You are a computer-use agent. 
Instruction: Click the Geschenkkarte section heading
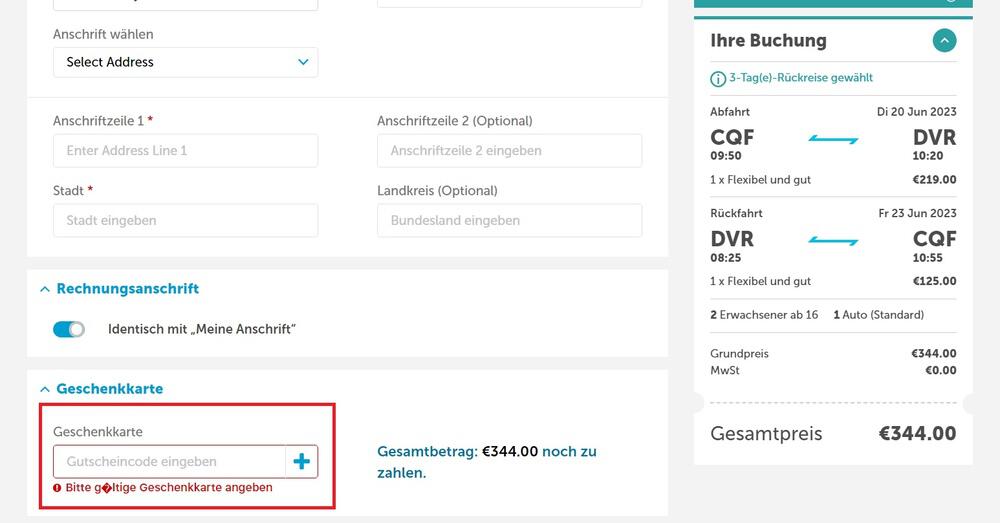pyautogui.click(x=110, y=388)
